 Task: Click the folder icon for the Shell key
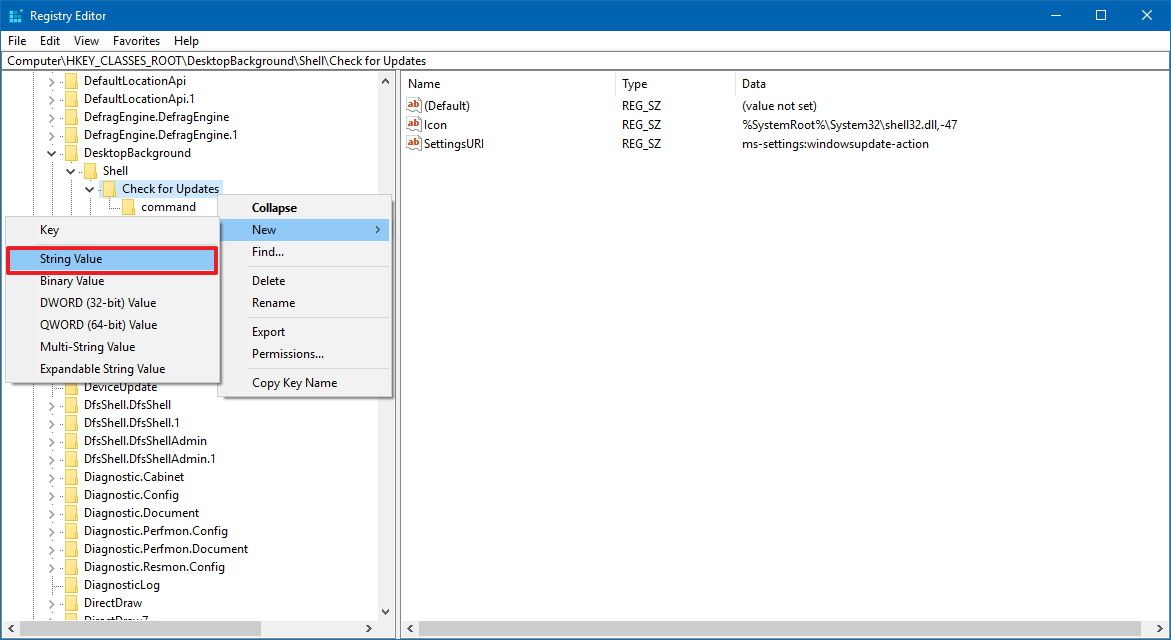click(88, 170)
